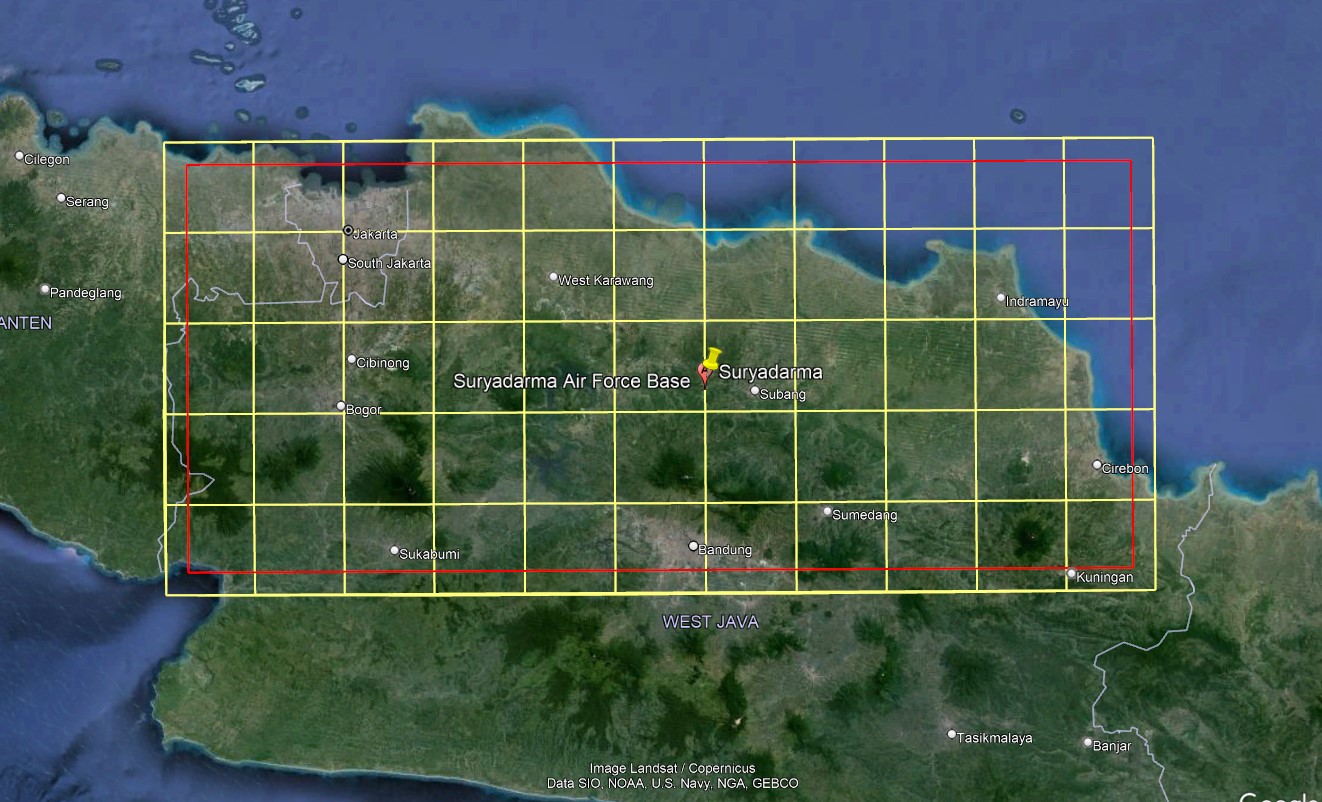Click the Sumedang place label
Viewport: 1322px width, 802px height.
point(865,516)
